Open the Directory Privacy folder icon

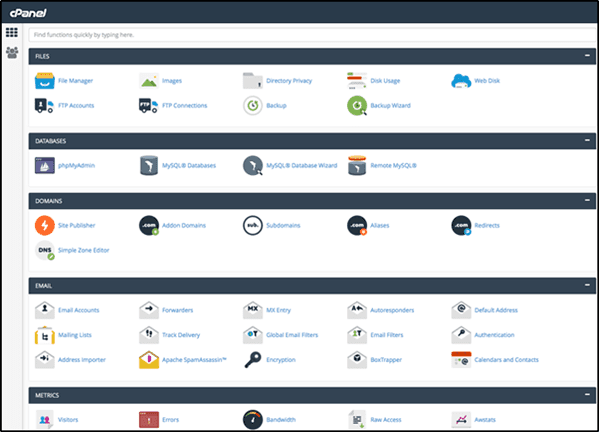tap(253, 81)
